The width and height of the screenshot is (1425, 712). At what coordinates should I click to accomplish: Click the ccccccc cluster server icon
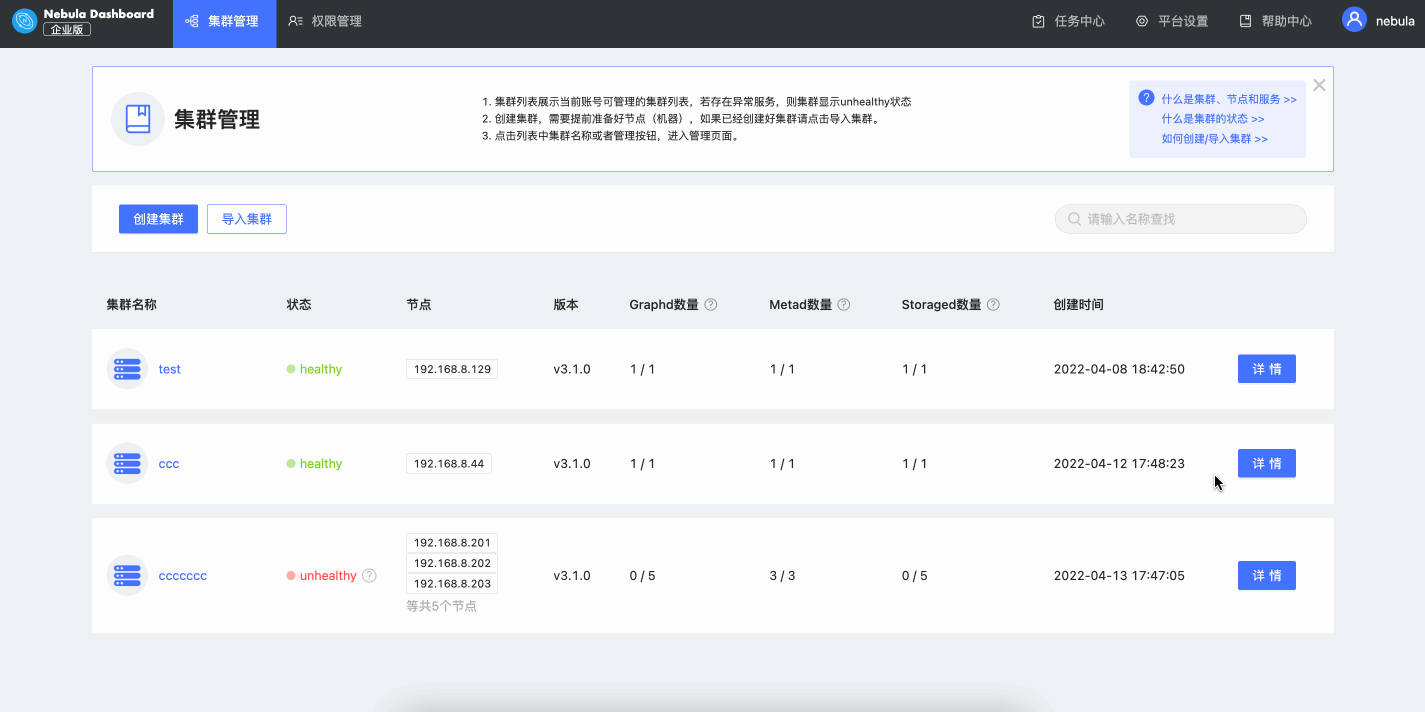(127, 576)
